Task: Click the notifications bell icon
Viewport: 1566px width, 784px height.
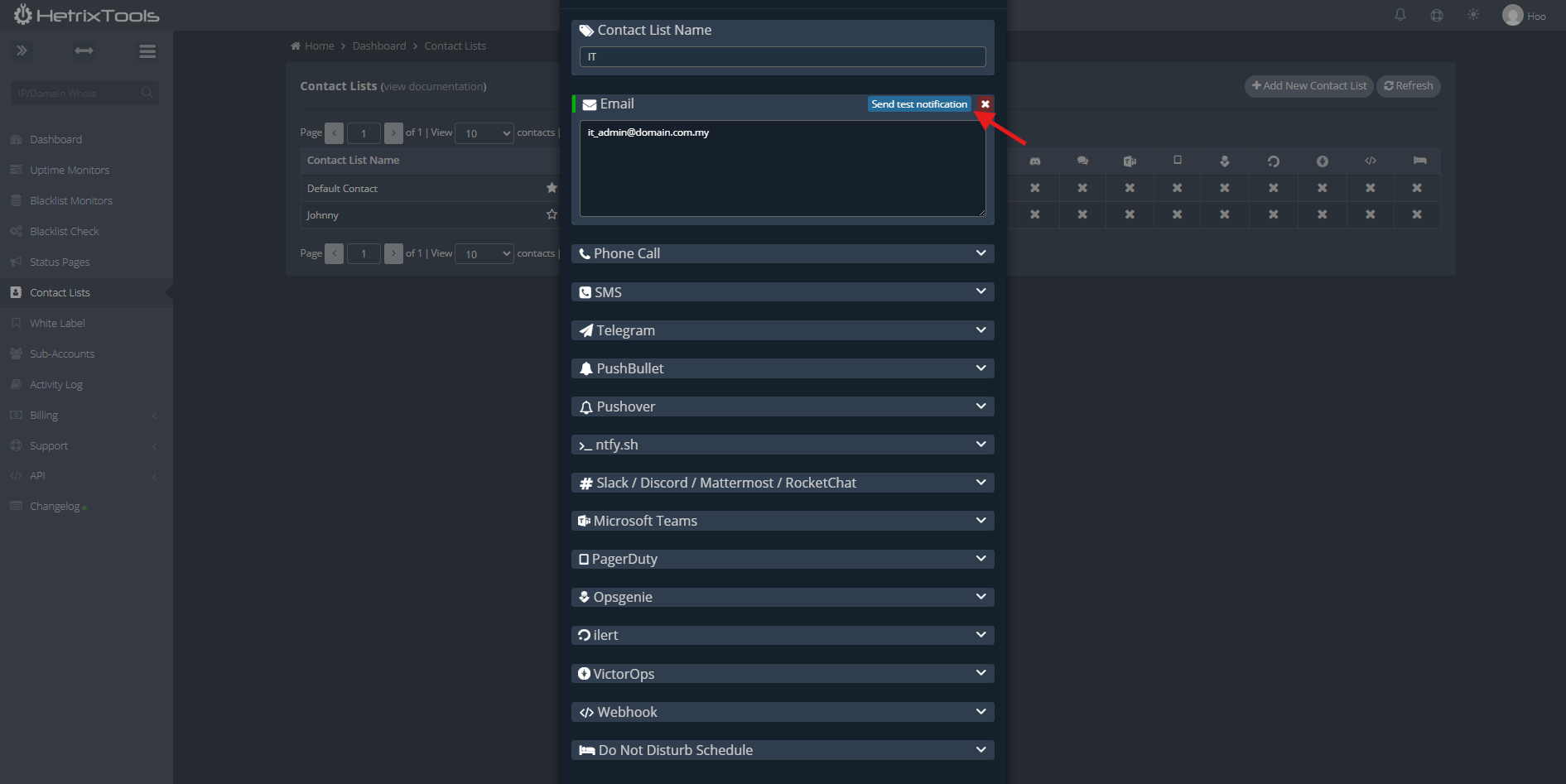Action: coord(1400,15)
